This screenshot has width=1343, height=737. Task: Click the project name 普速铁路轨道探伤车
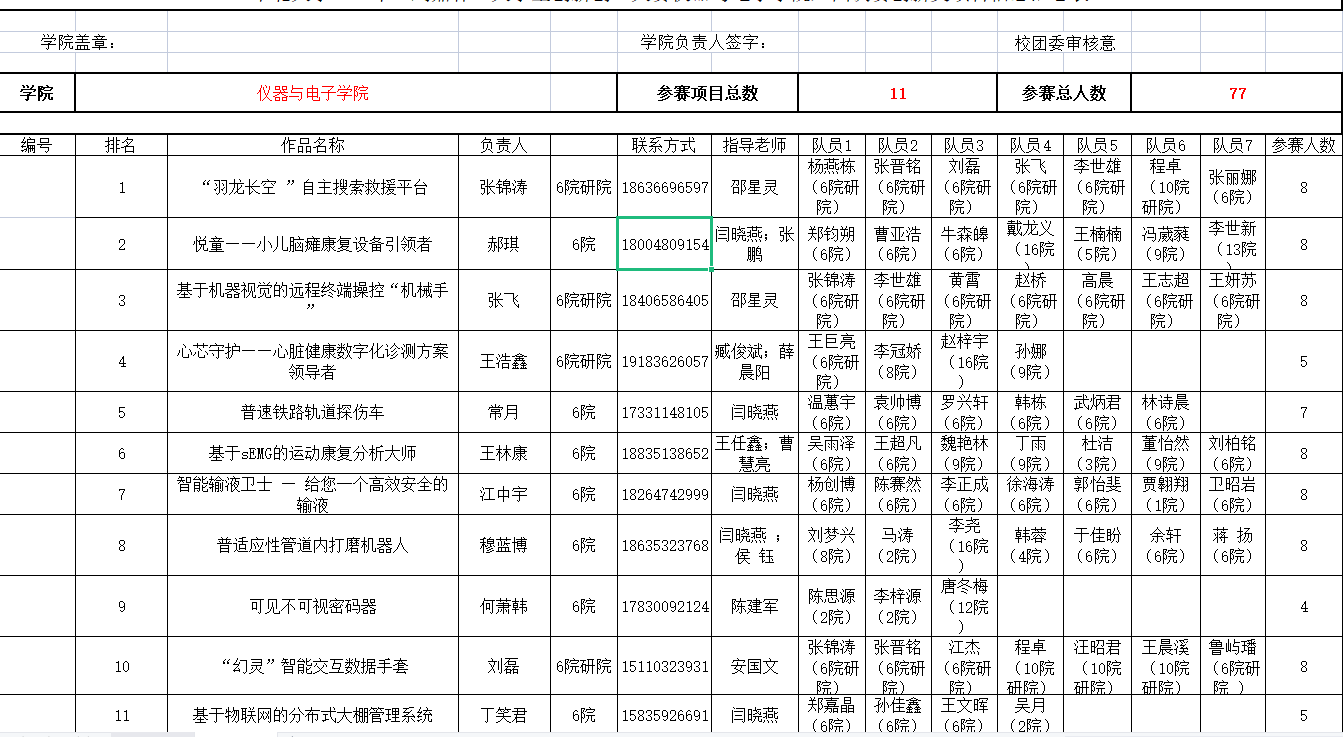tap(312, 412)
